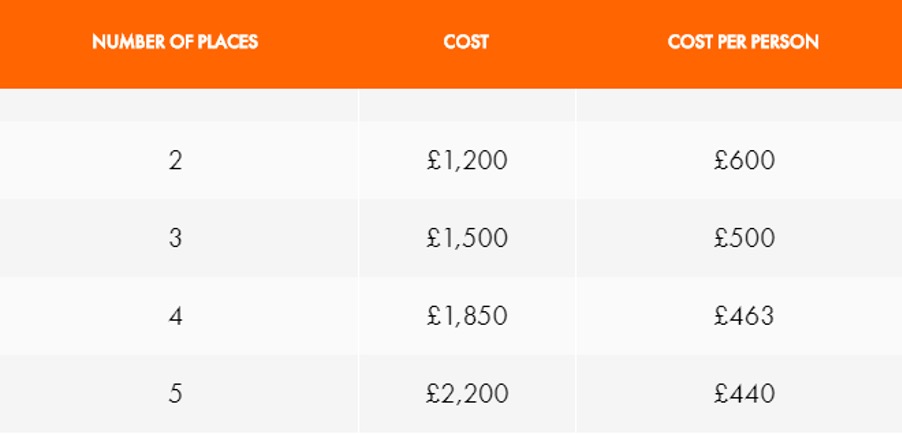The image size is (902, 434).
Task: Click the £1,500 cost value
Action: coord(467,238)
